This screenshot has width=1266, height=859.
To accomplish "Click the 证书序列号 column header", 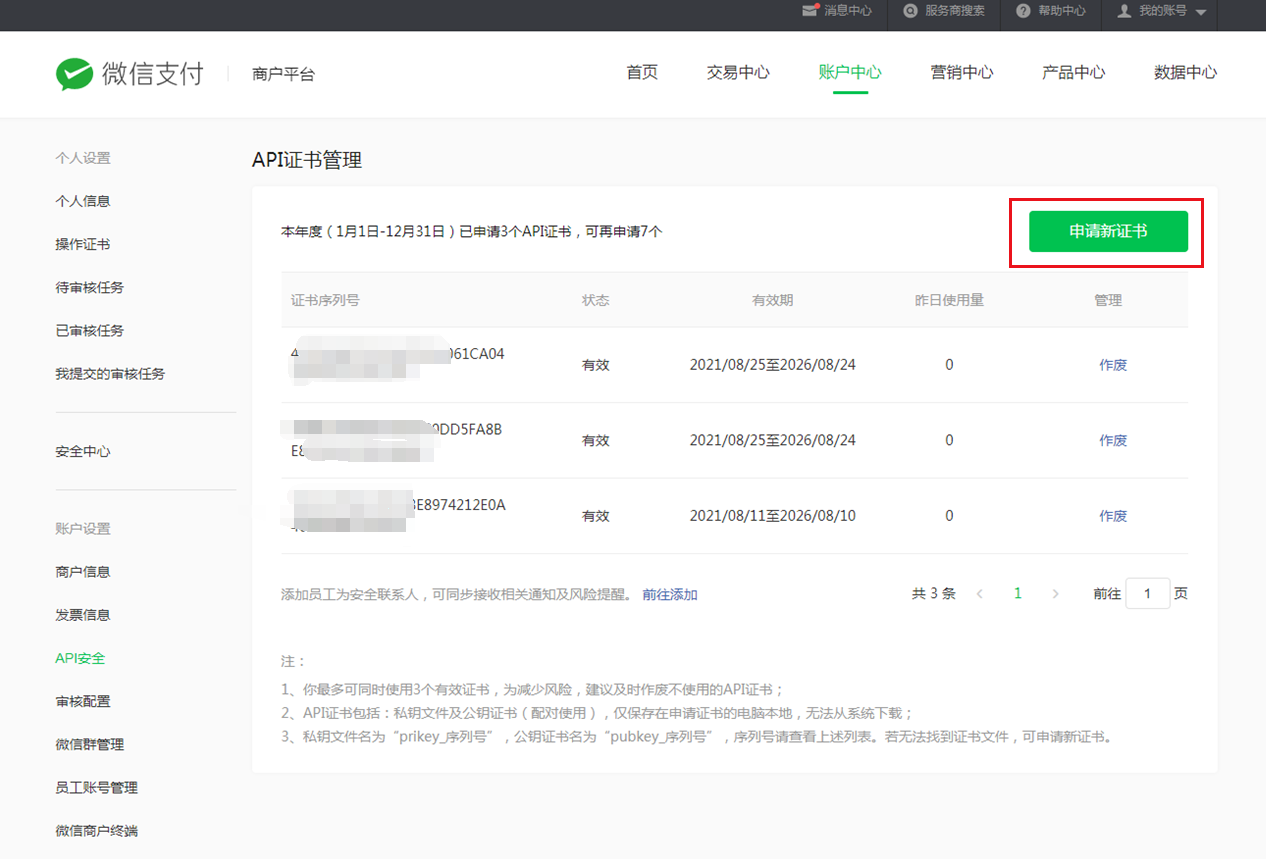I will tap(326, 300).
